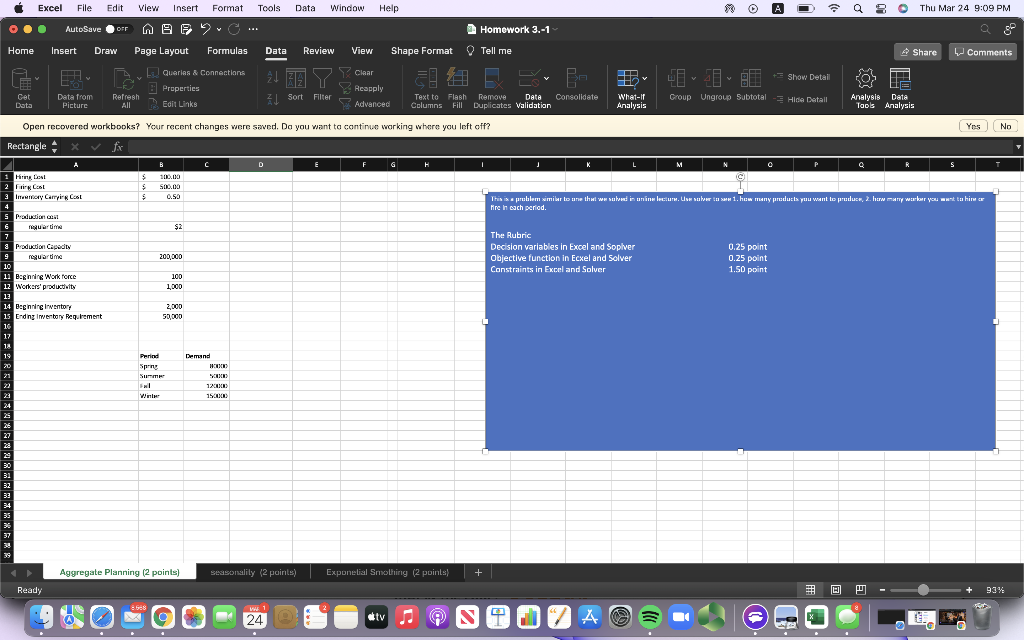Toggle AutoSave switch
1024x640 pixels.
119,29
